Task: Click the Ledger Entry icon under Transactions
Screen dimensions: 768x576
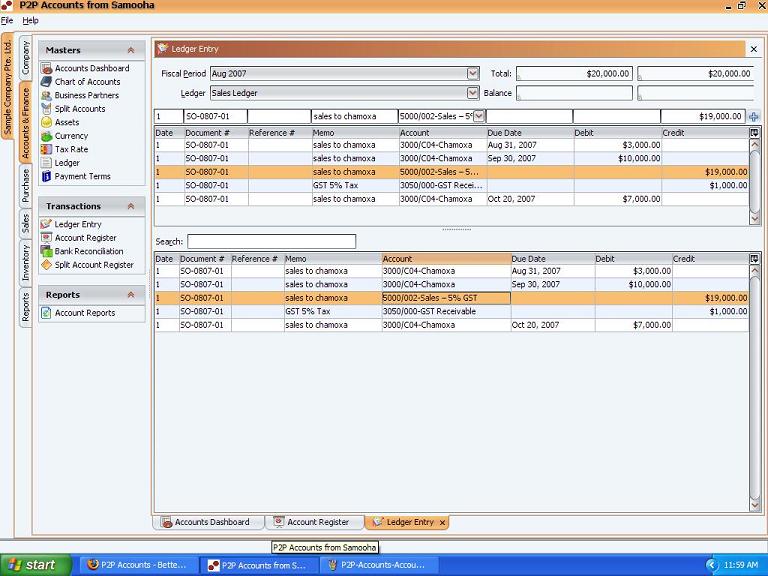Action: point(47,224)
